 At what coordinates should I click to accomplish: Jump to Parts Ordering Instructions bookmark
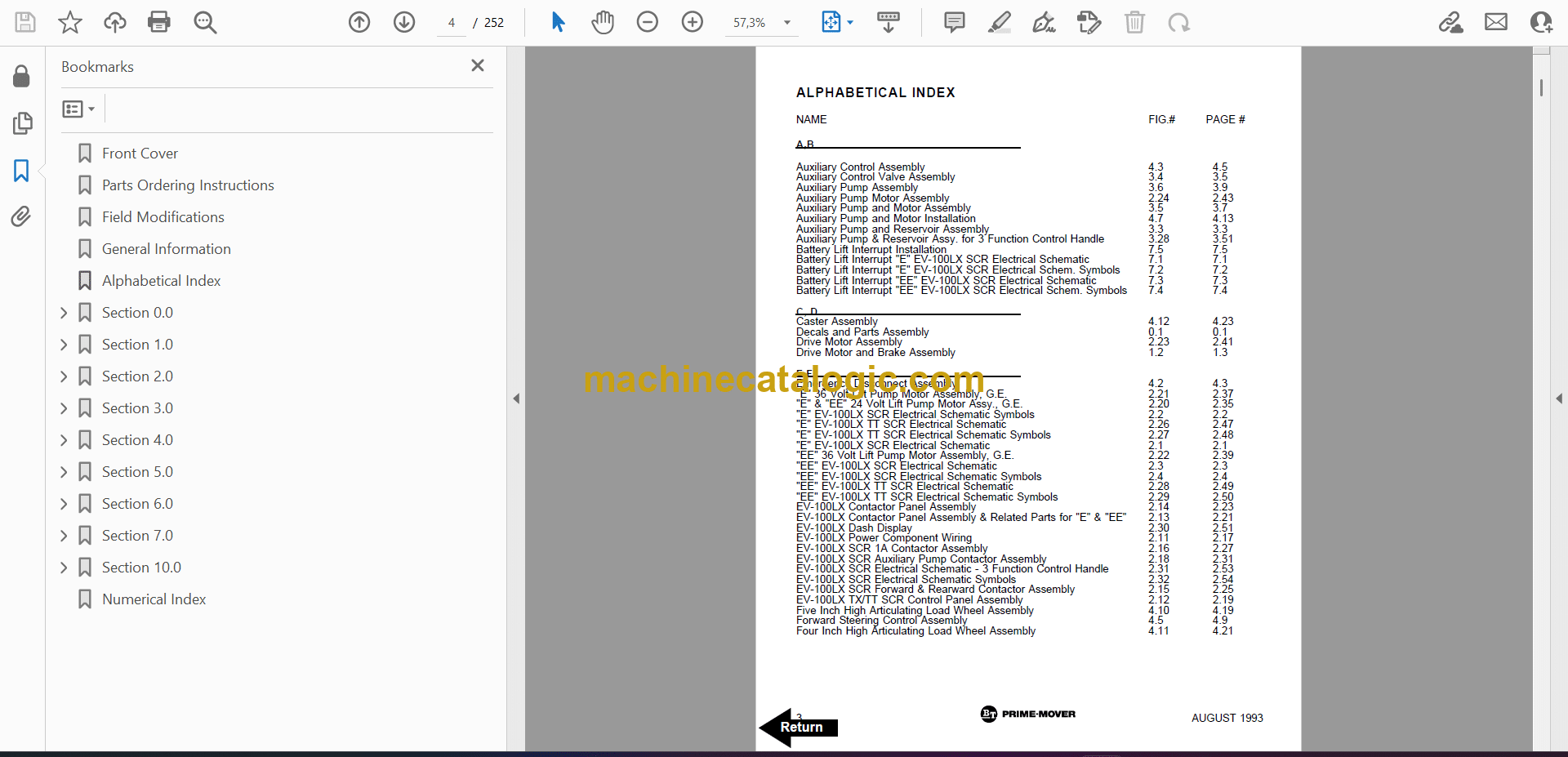pos(188,185)
